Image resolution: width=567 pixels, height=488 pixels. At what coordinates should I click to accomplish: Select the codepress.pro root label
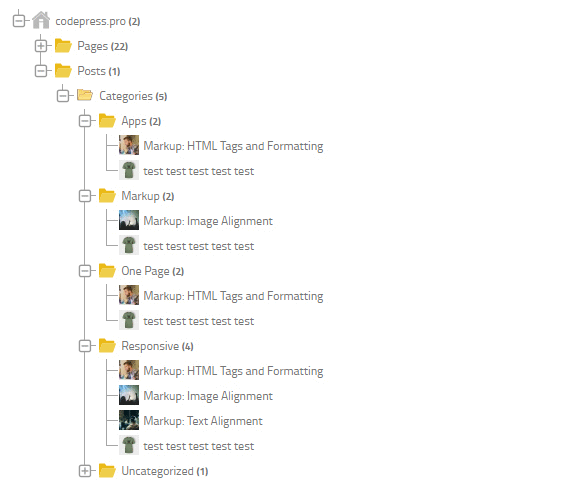(x=98, y=21)
